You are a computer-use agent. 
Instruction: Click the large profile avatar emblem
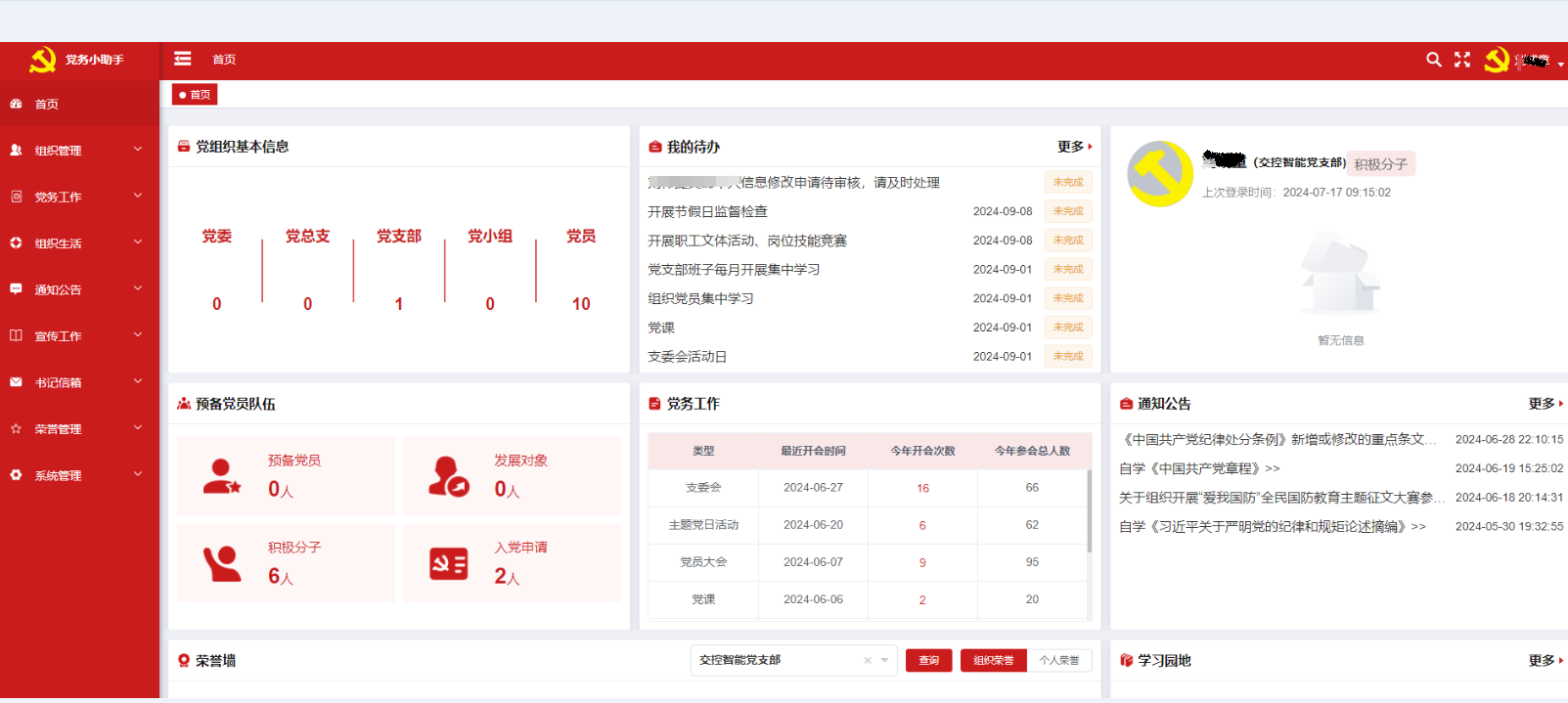click(1160, 174)
